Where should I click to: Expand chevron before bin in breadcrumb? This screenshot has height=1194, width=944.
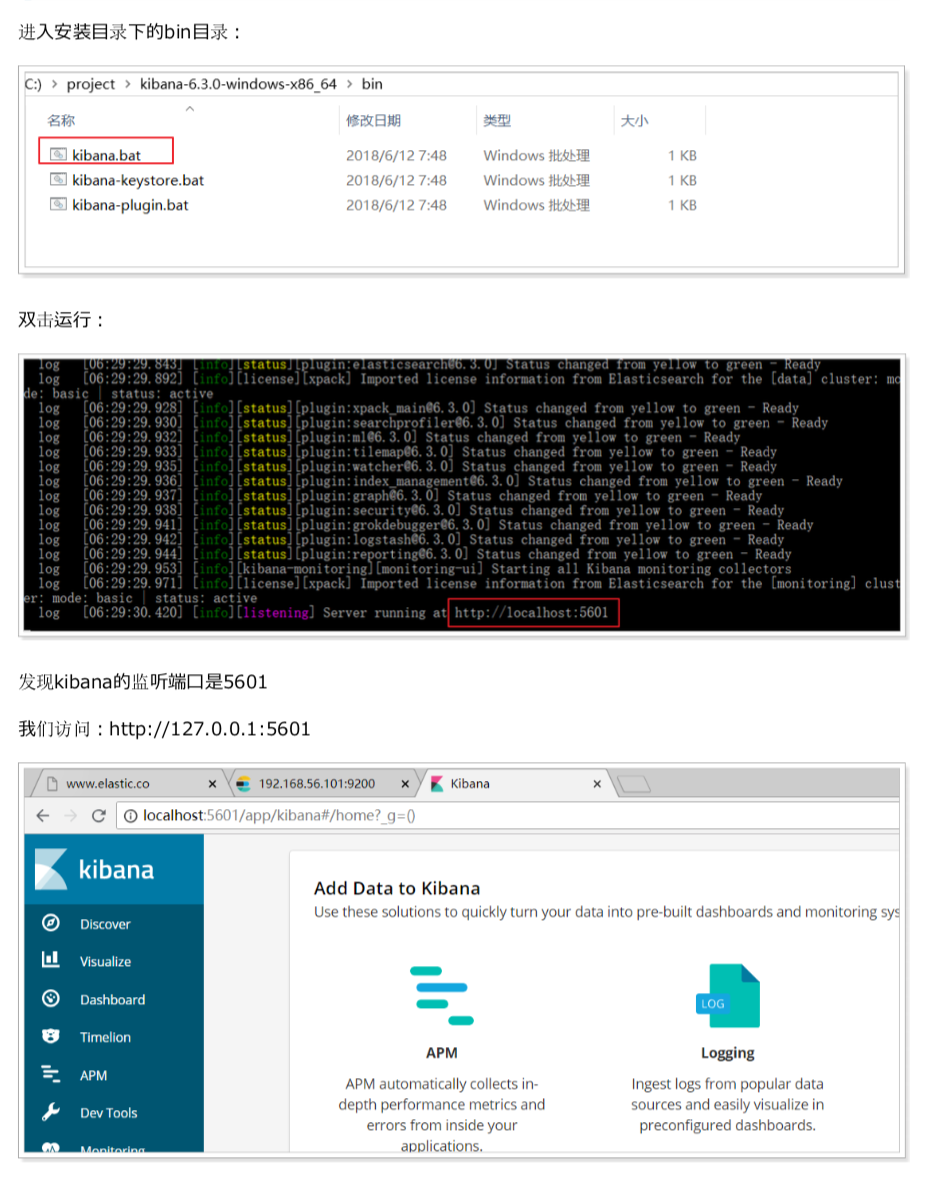(349, 84)
